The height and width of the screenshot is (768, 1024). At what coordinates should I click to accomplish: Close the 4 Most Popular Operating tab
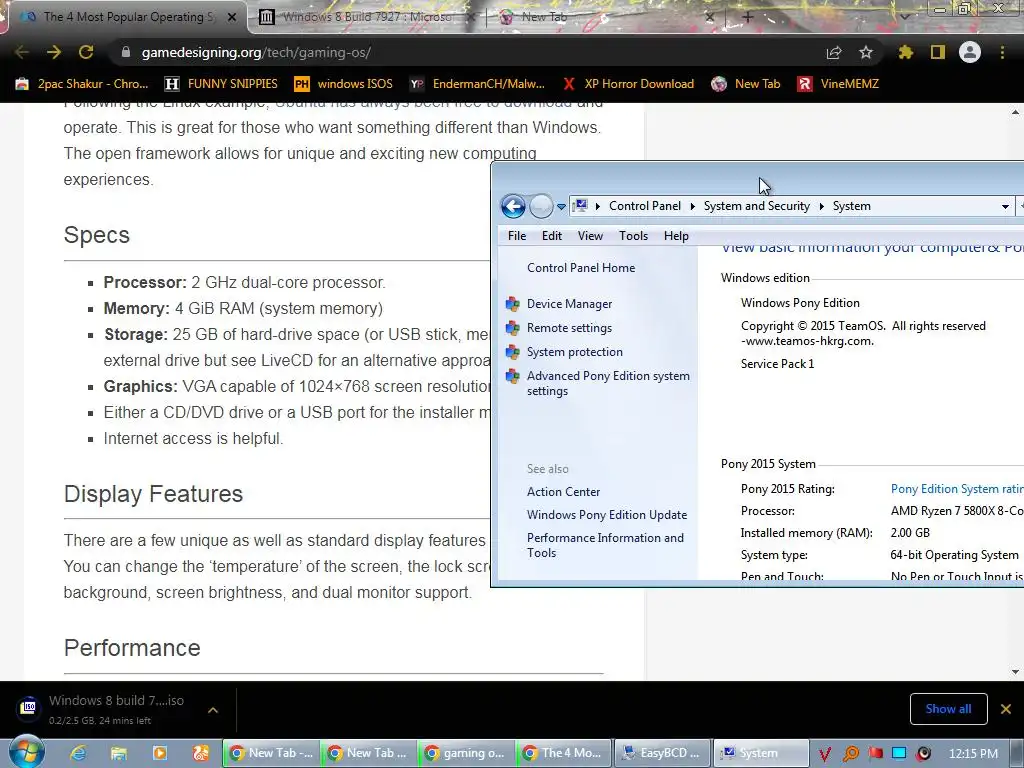[232, 17]
